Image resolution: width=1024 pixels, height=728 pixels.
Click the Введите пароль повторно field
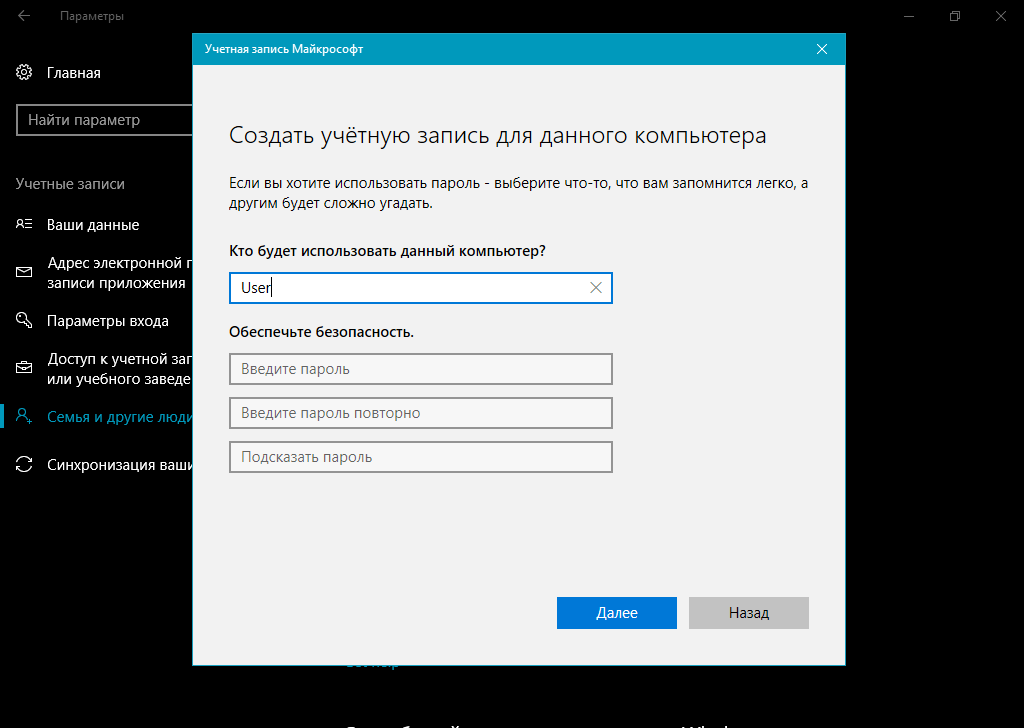[x=421, y=413]
